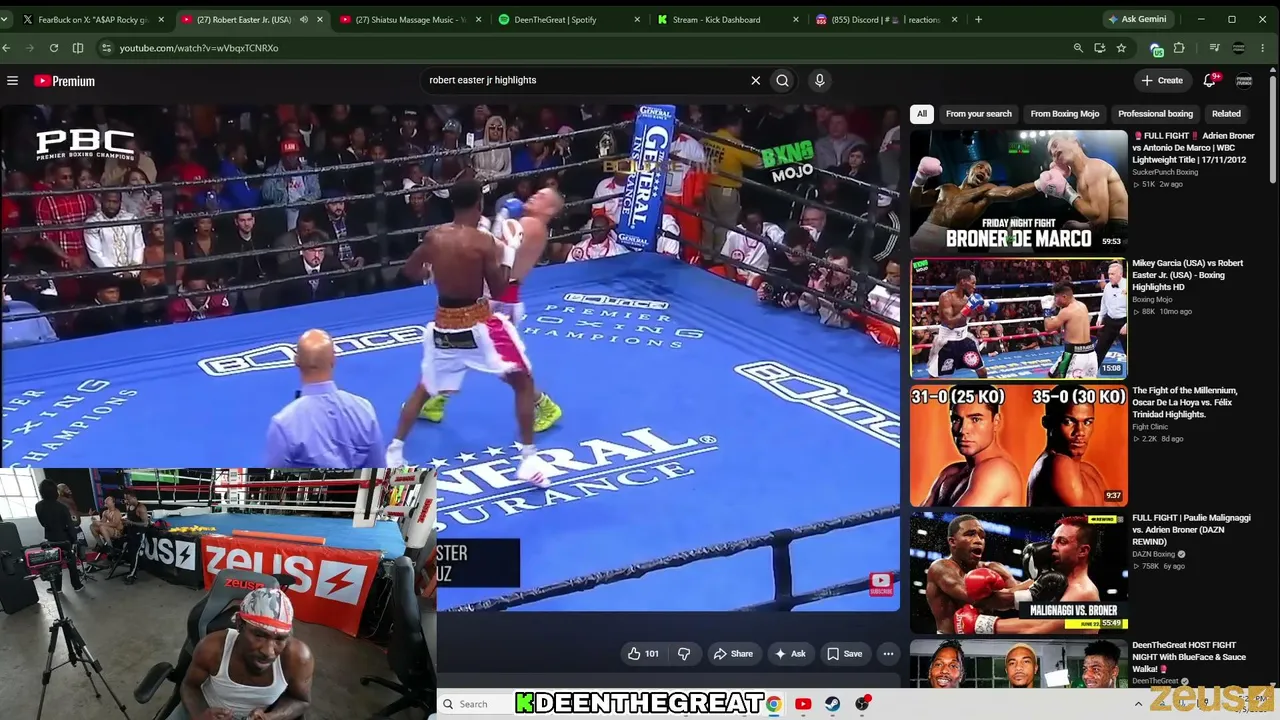1280x720 pixels.
Task: Open the Install app icon in address bar
Action: tap(1100, 48)
